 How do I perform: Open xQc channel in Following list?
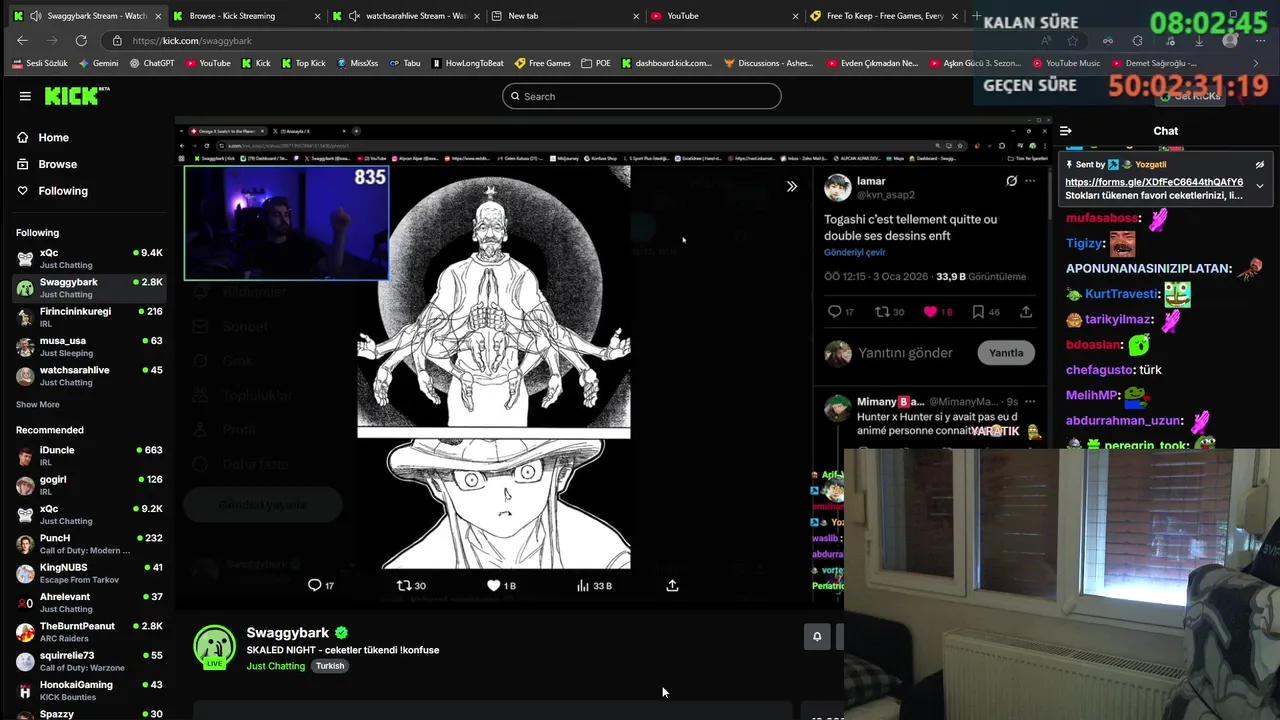pyautogui.click(x=89, y=259)
